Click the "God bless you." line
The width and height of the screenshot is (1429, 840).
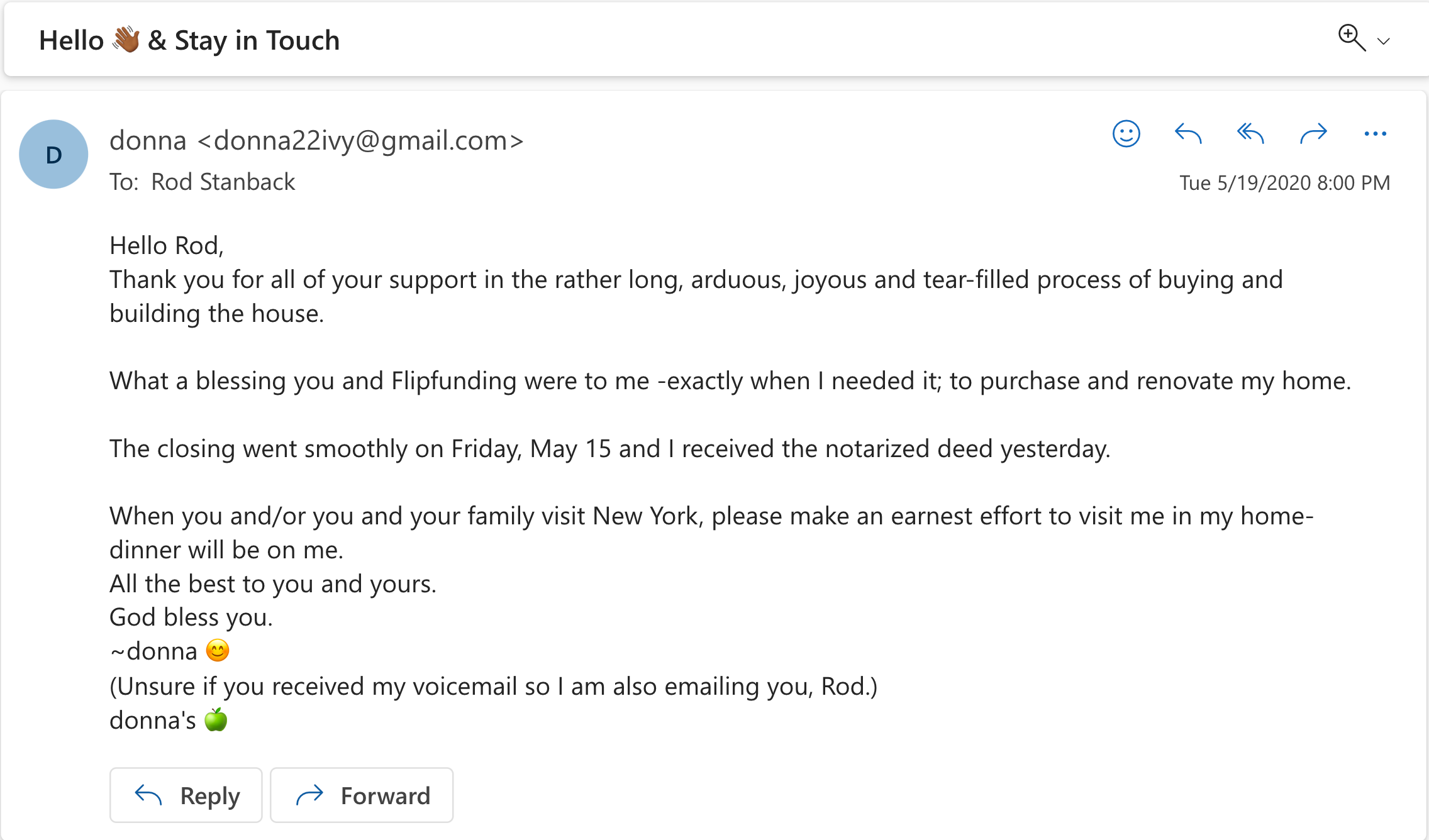[x=191, y=617]
